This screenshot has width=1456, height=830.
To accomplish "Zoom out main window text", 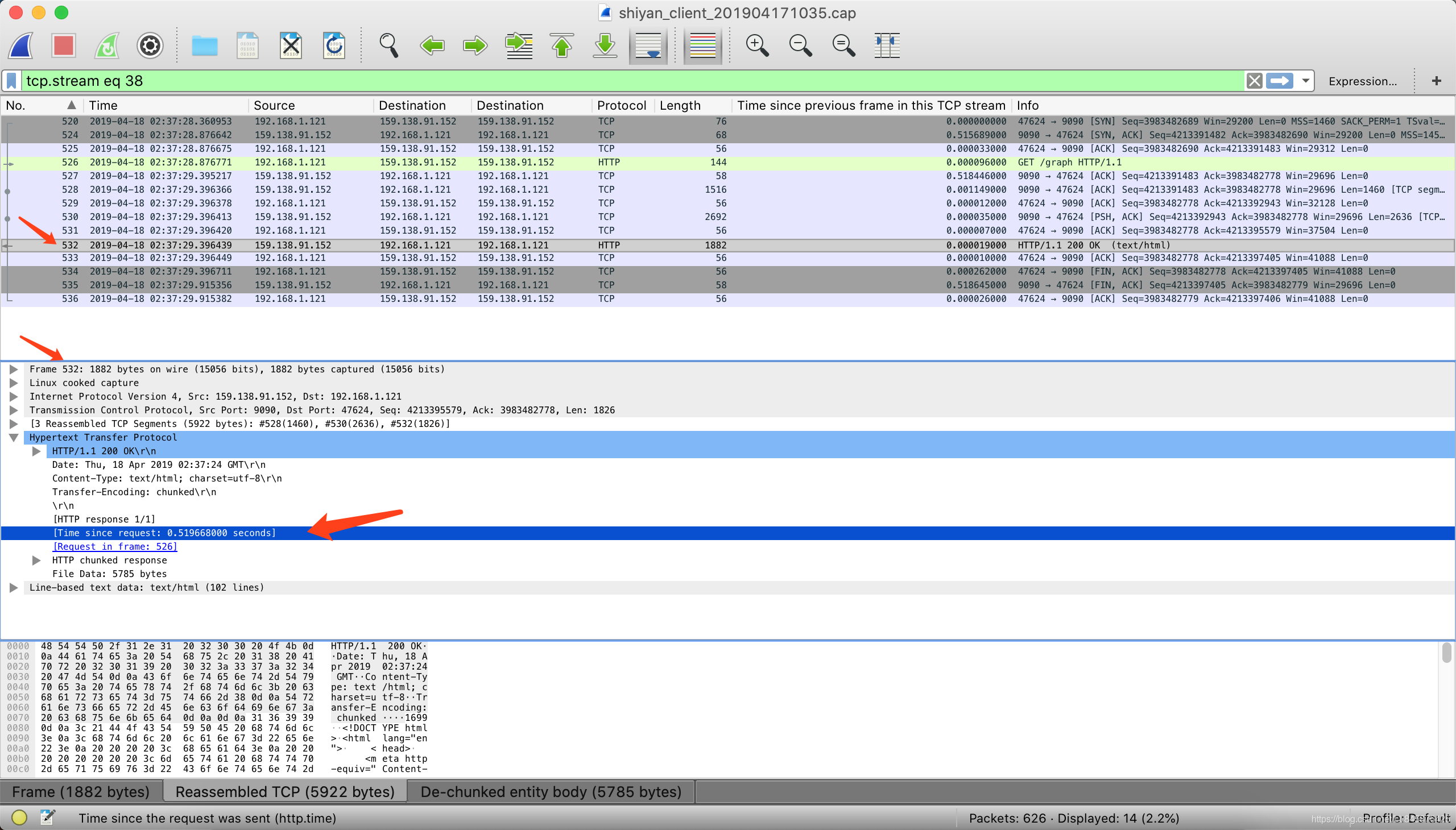I will 801,45.
